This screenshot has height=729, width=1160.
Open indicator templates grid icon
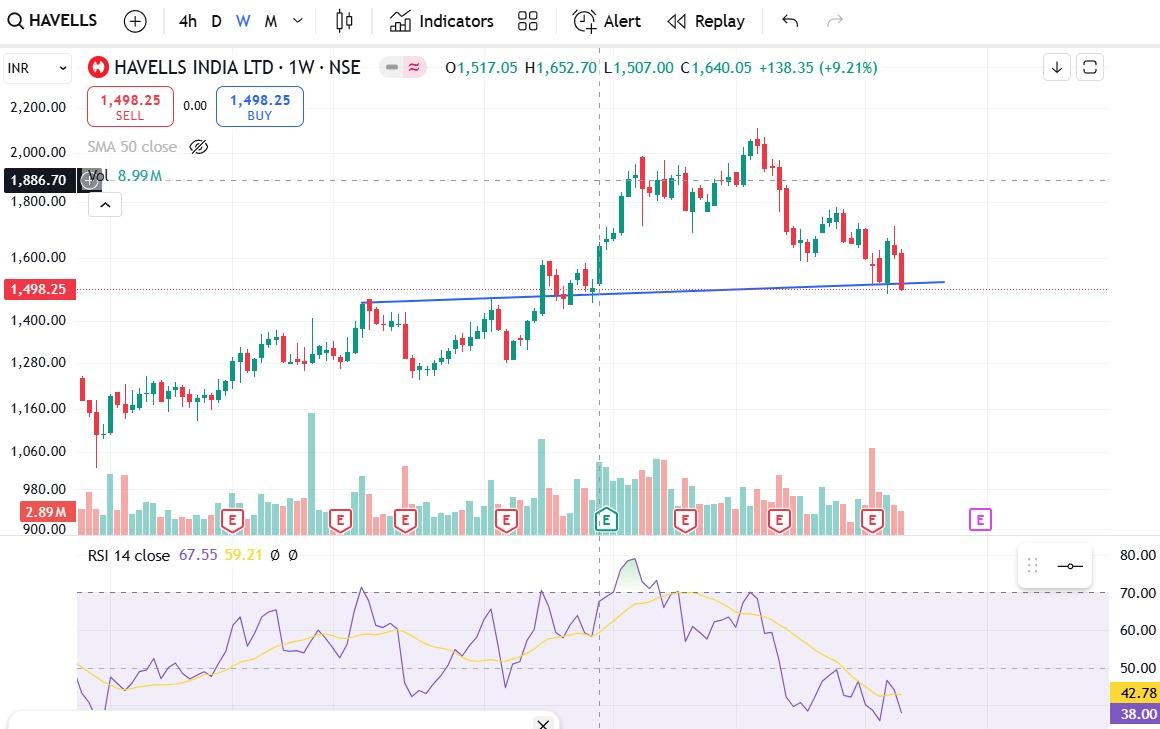click(527, 21)
